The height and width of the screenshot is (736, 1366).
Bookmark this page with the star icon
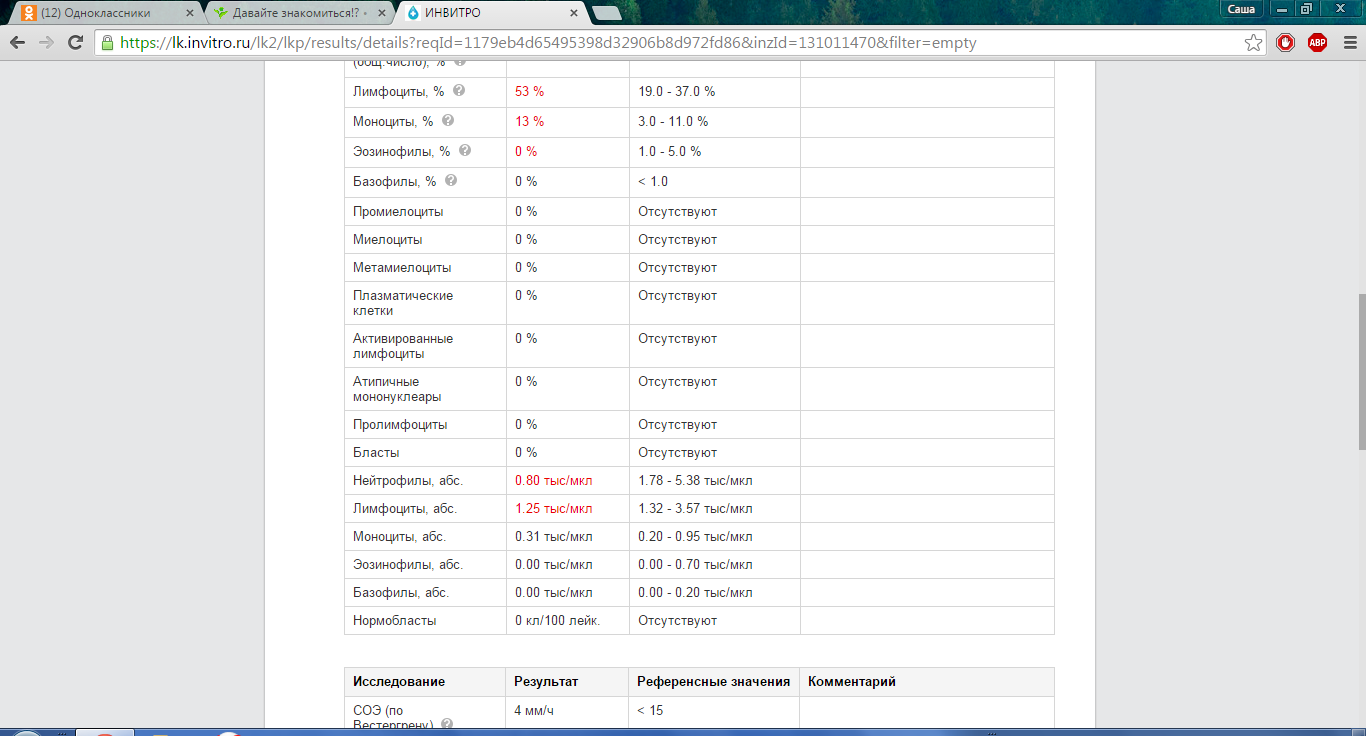click(1253, 43)
